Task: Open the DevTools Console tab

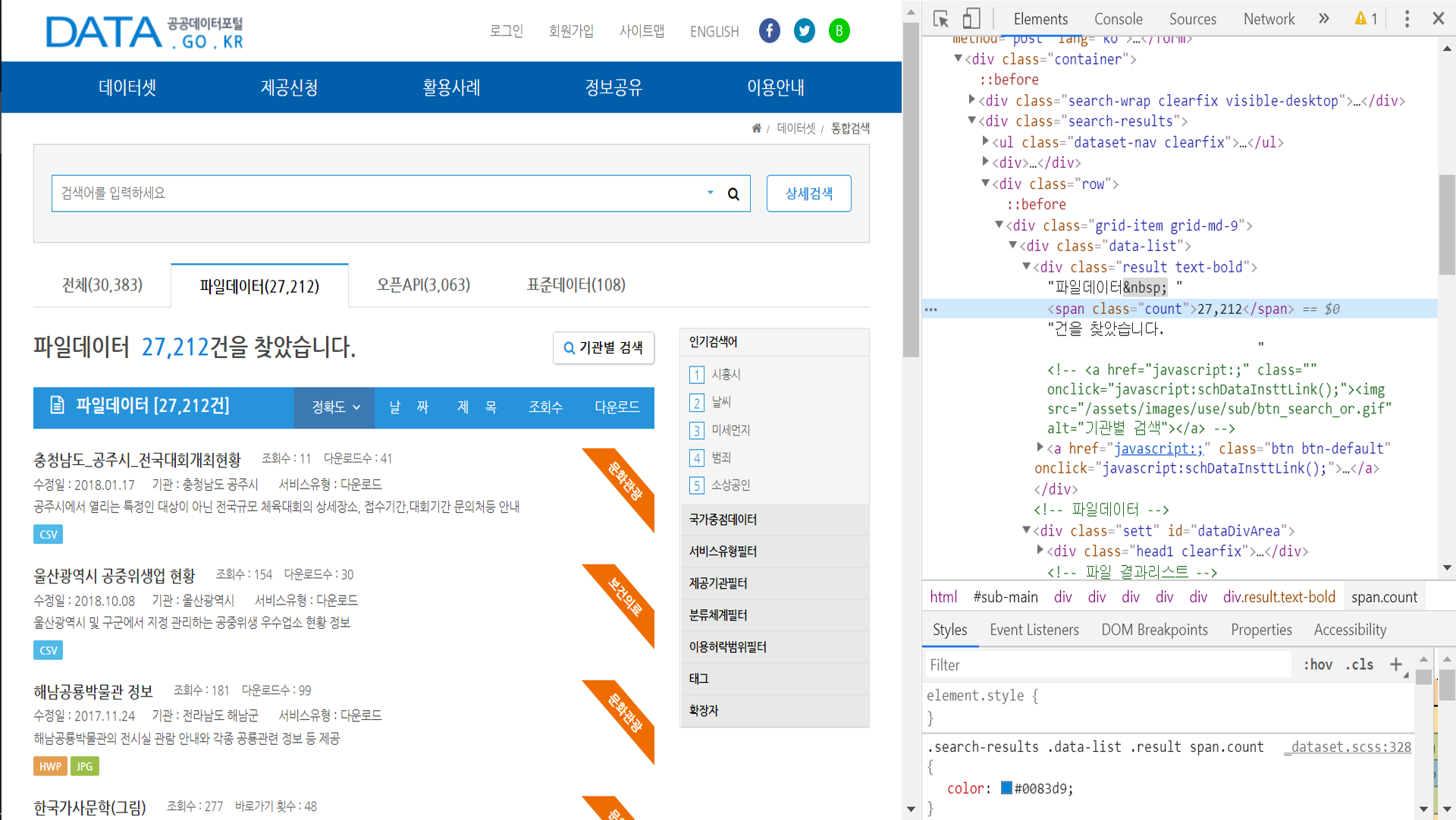Action: click(x=1118, y=19)
